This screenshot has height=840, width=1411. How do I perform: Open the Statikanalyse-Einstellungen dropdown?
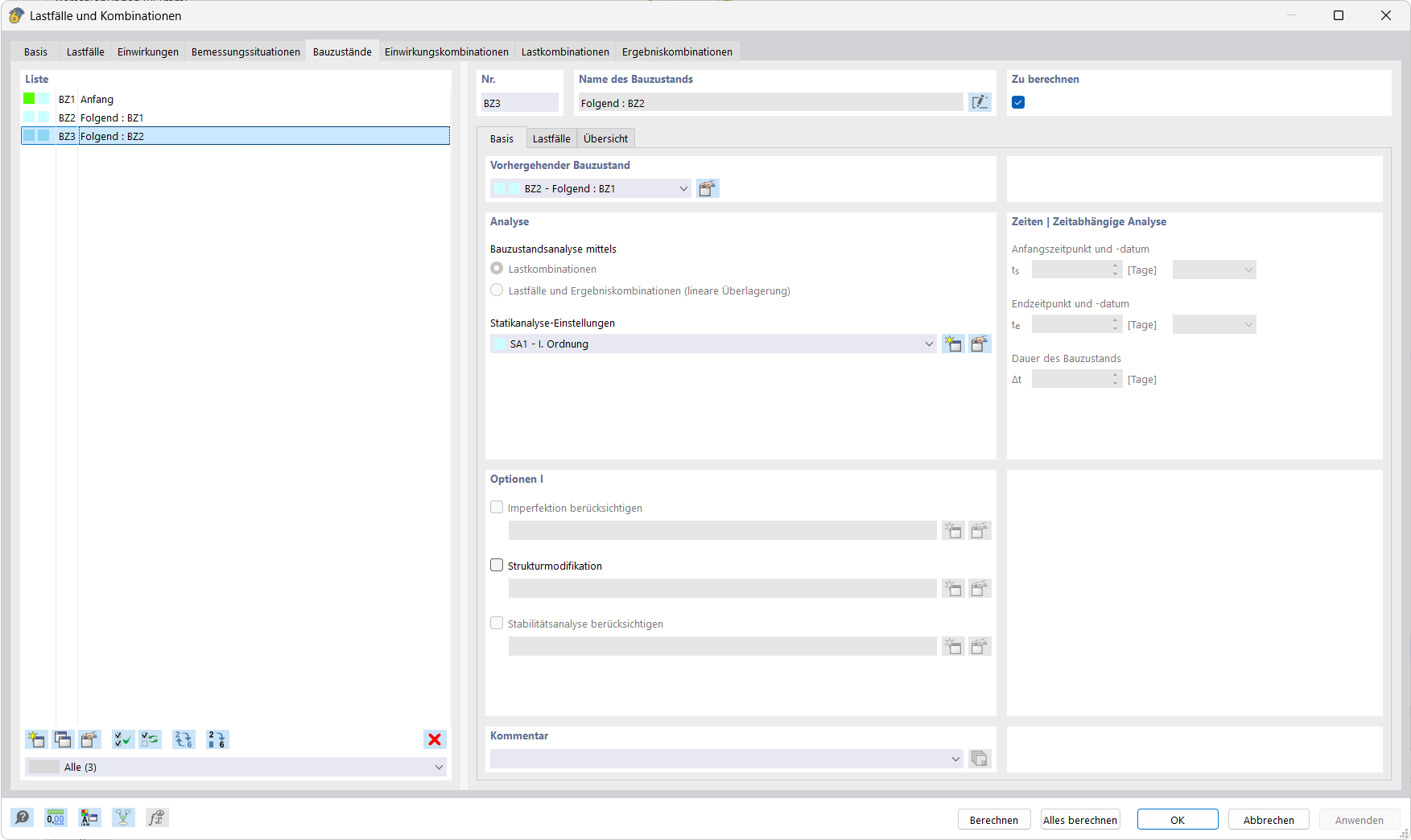929,344
